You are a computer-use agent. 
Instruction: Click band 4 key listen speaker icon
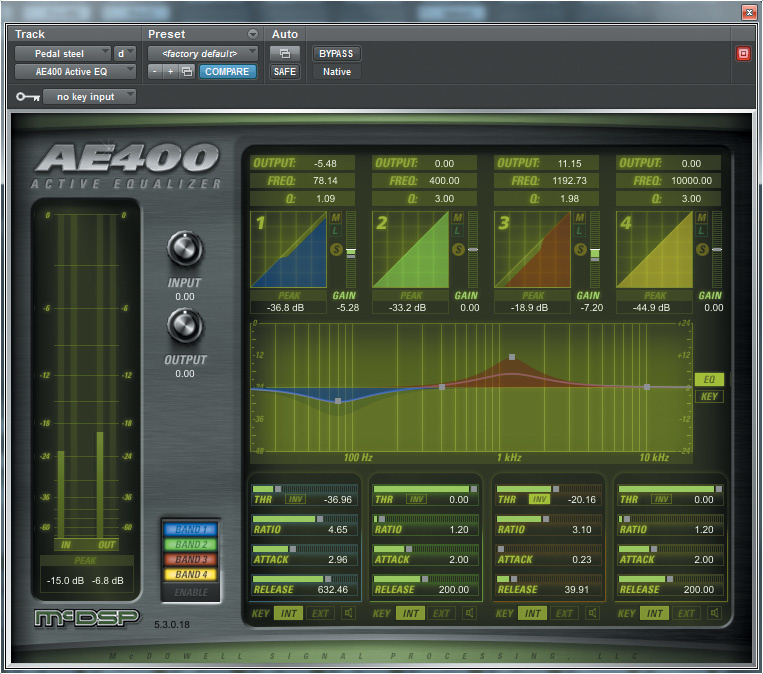(714, 613)
